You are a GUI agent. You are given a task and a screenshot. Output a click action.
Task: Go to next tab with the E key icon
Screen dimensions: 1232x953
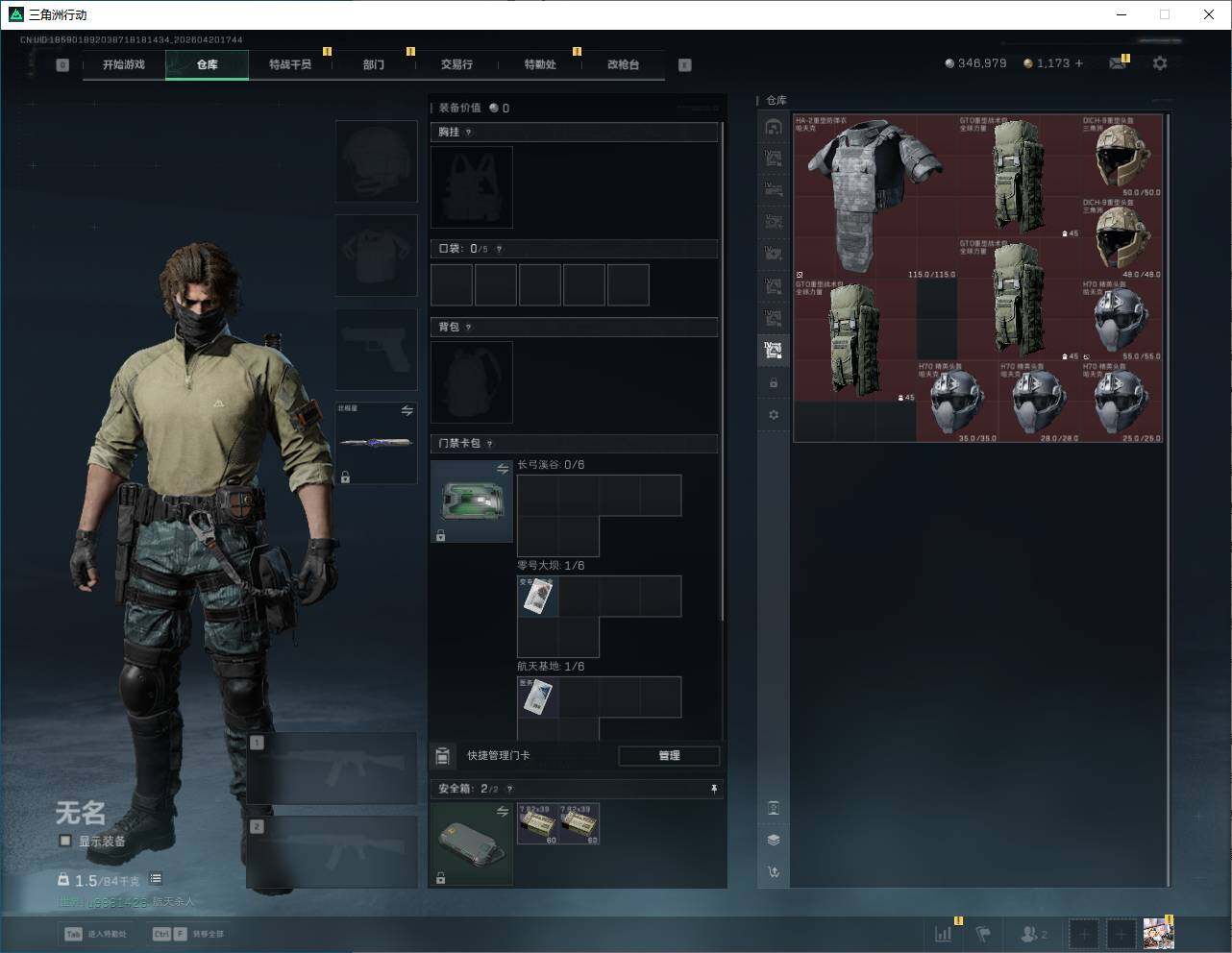pyautogui.click(x=685, y=65)
